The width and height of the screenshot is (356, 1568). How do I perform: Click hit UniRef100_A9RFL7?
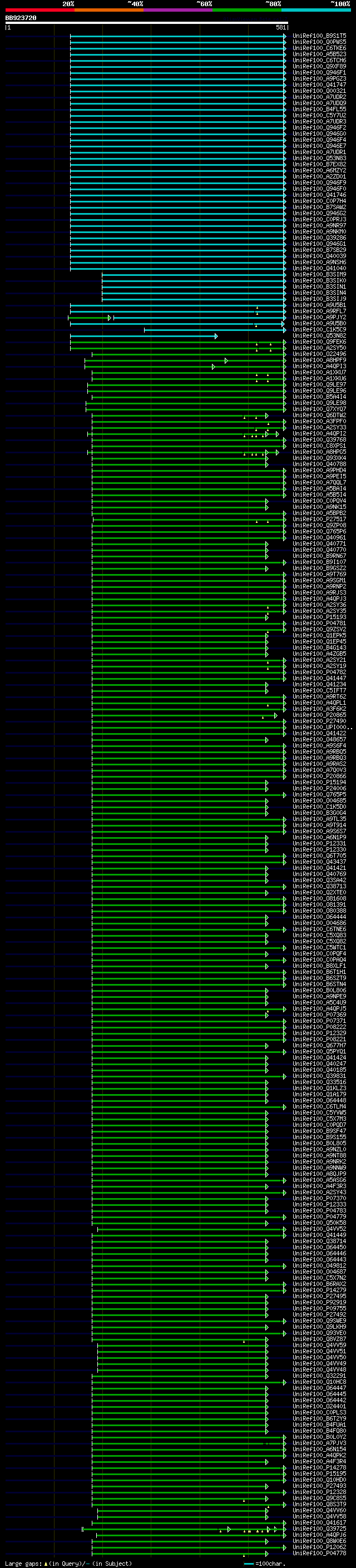pos(319,311)
